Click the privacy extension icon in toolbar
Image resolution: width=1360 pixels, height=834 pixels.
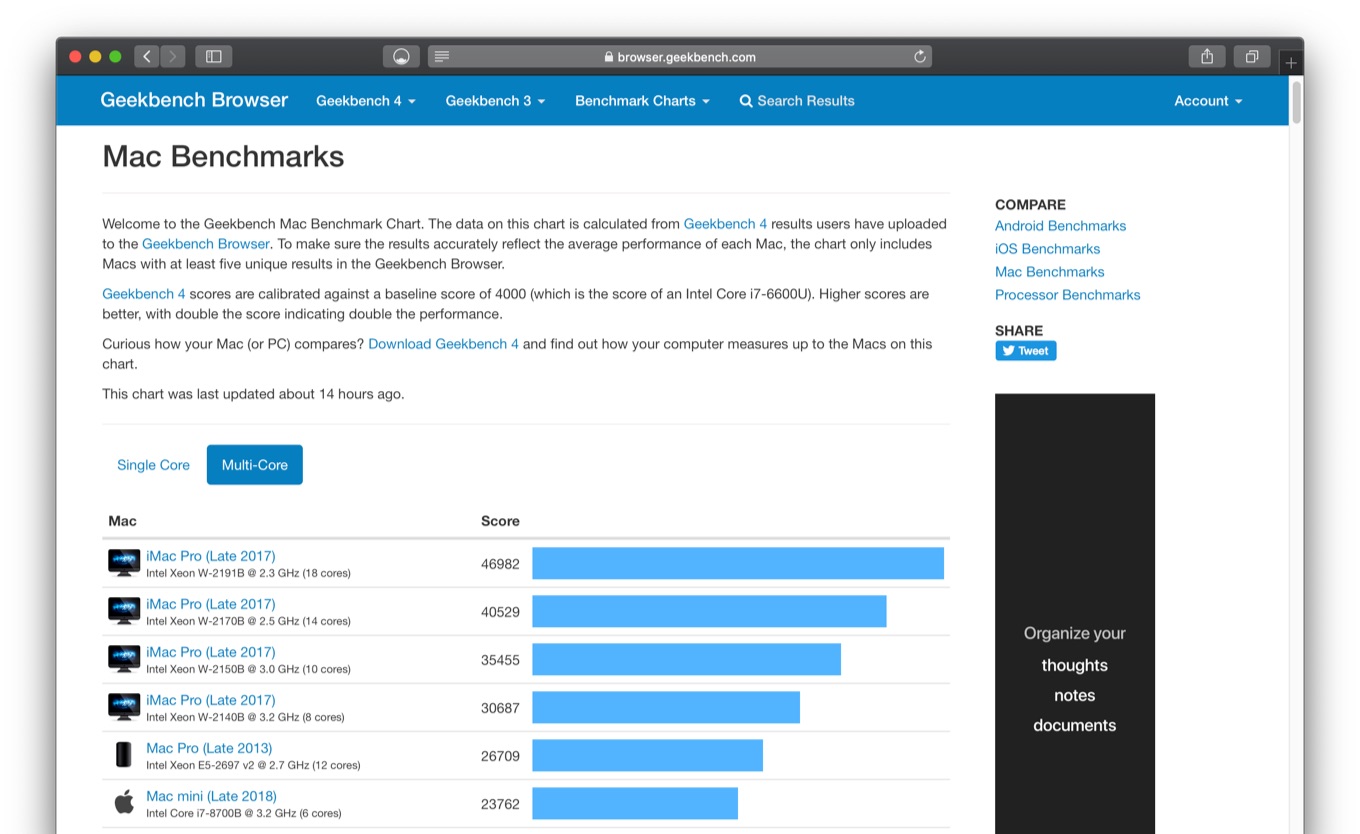[x=401, y=57]
